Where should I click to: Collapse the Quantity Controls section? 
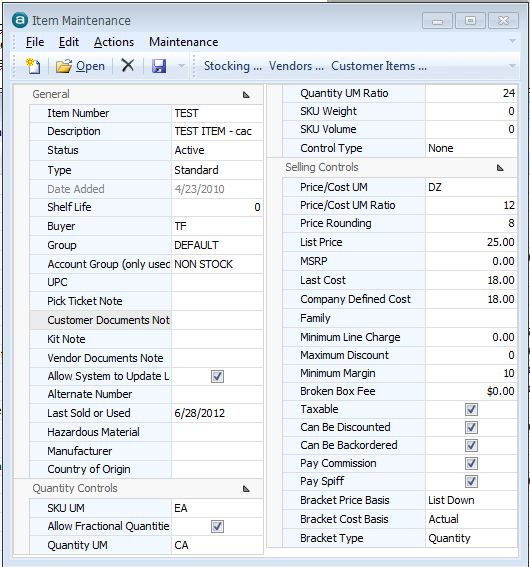click(246, 489)
